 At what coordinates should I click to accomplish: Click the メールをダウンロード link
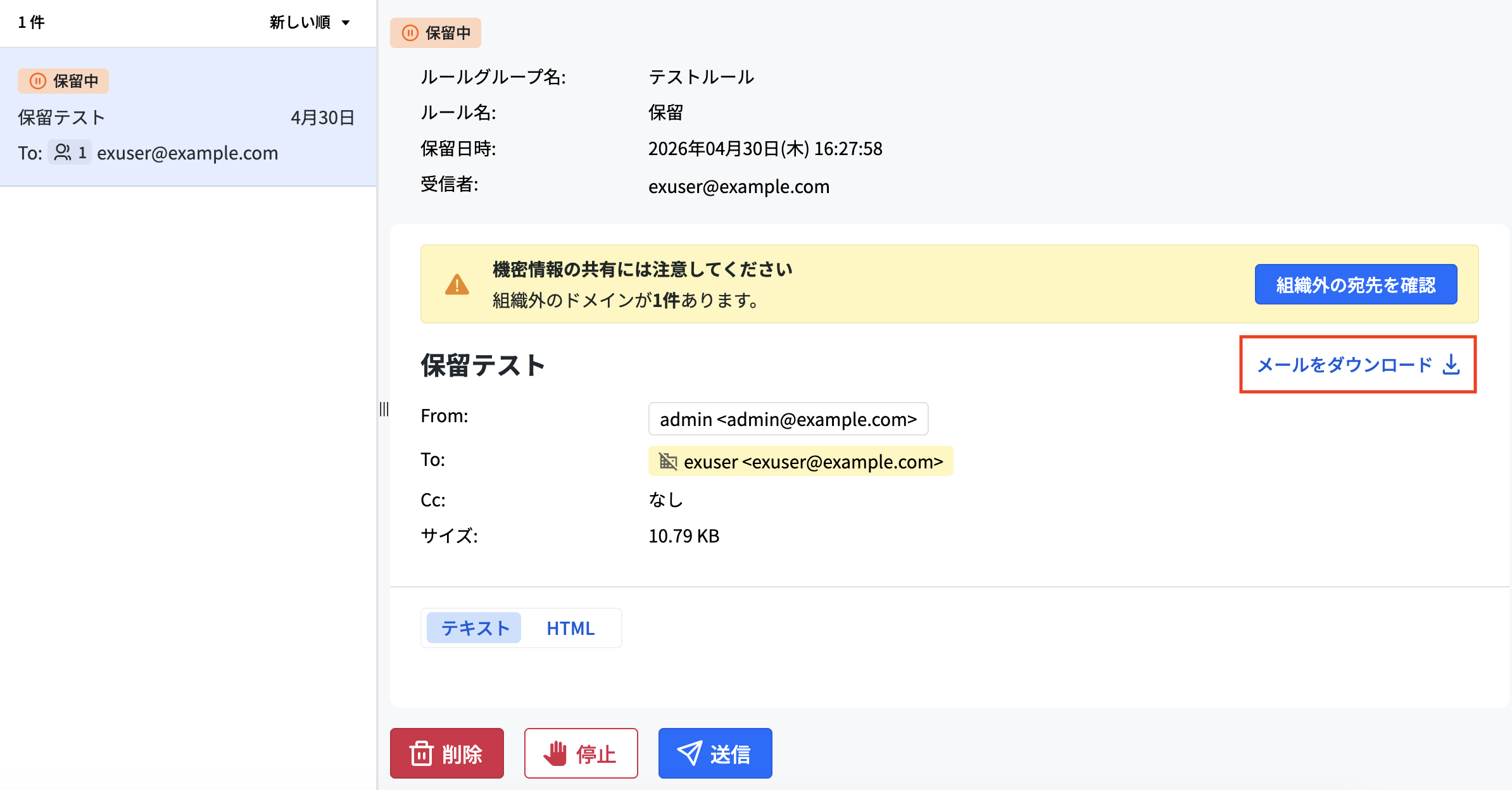point(1358,365)
